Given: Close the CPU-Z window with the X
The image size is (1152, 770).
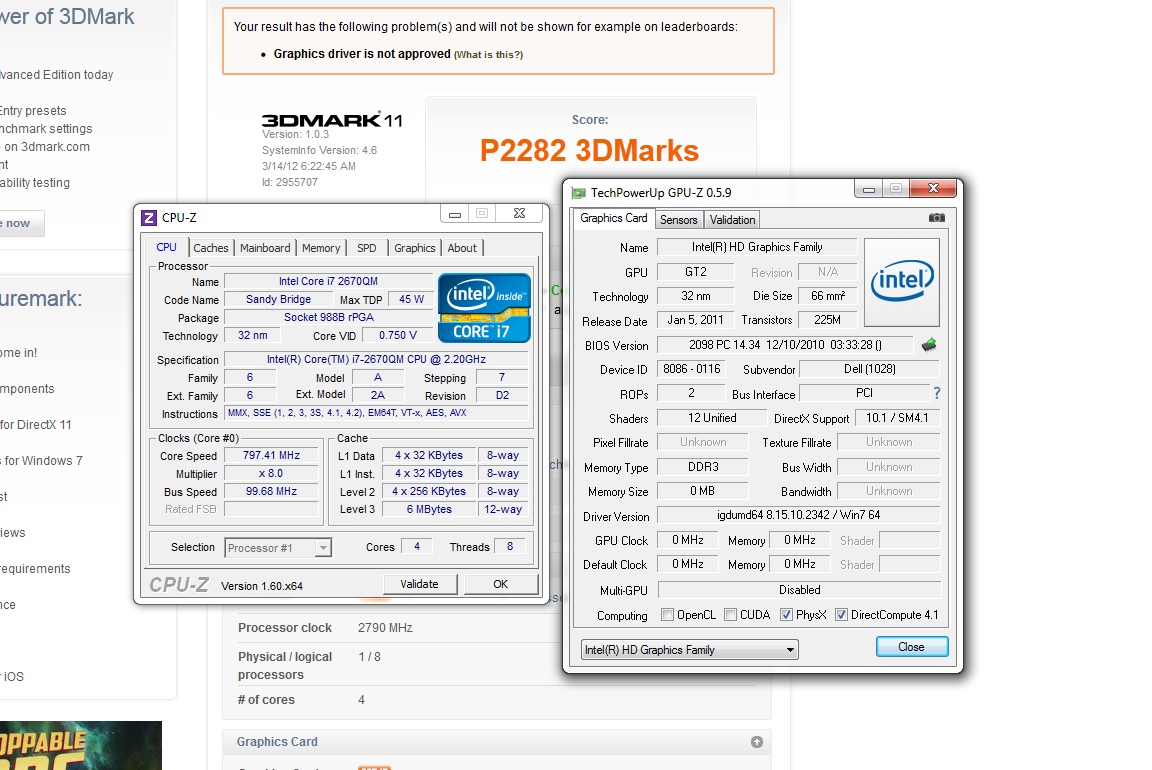Looking at the screenshot, I should (519, 213).
